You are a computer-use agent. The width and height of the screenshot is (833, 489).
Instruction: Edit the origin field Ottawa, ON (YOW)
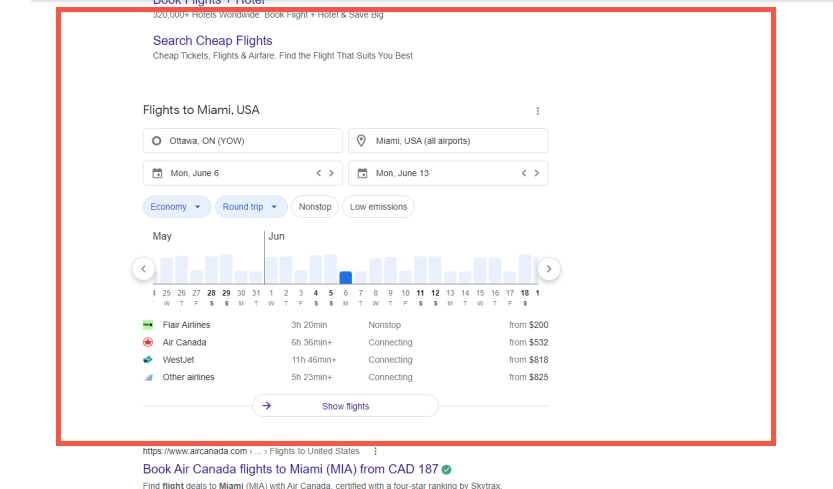point(243,141)
